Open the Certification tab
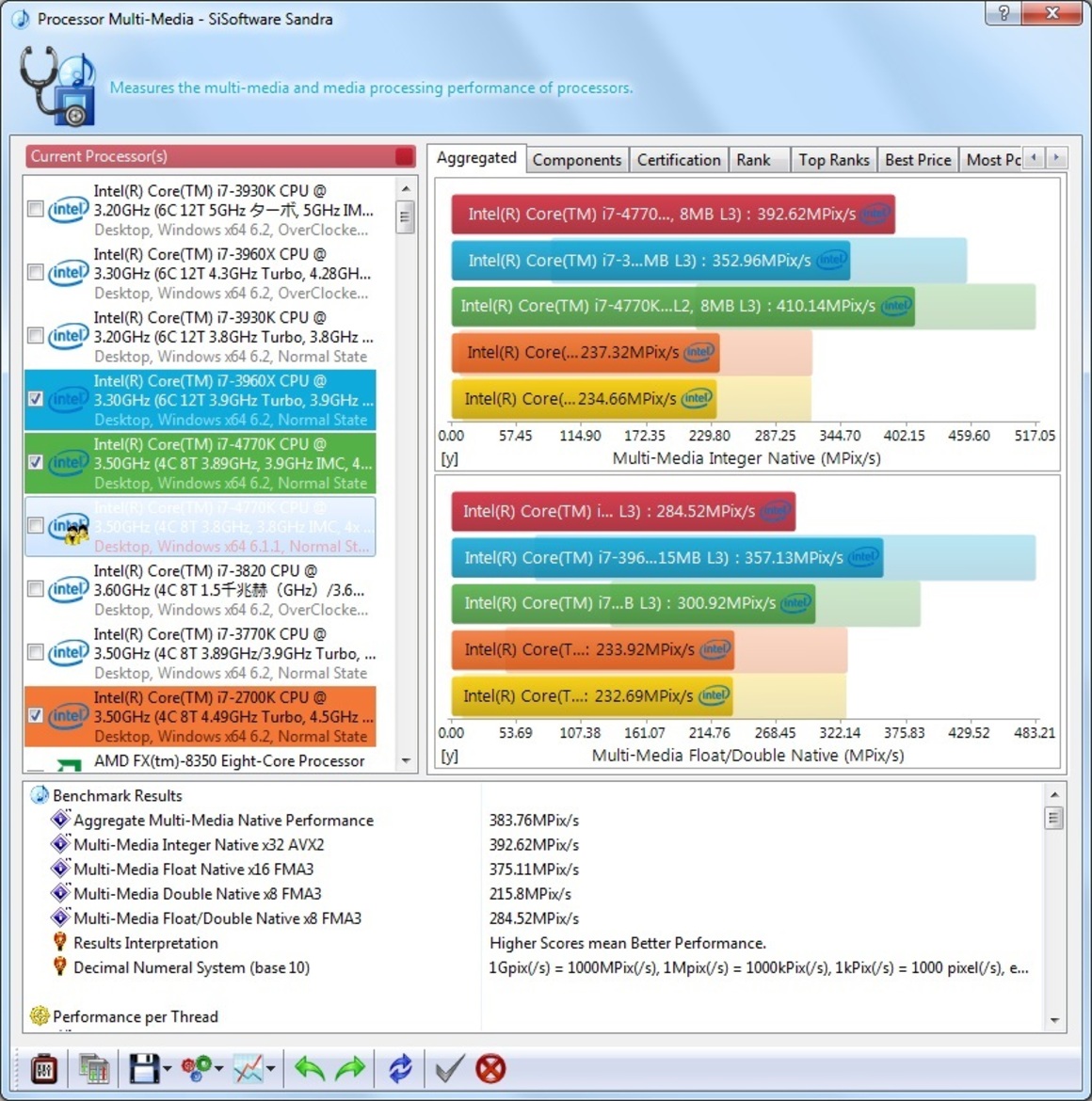 679,160
